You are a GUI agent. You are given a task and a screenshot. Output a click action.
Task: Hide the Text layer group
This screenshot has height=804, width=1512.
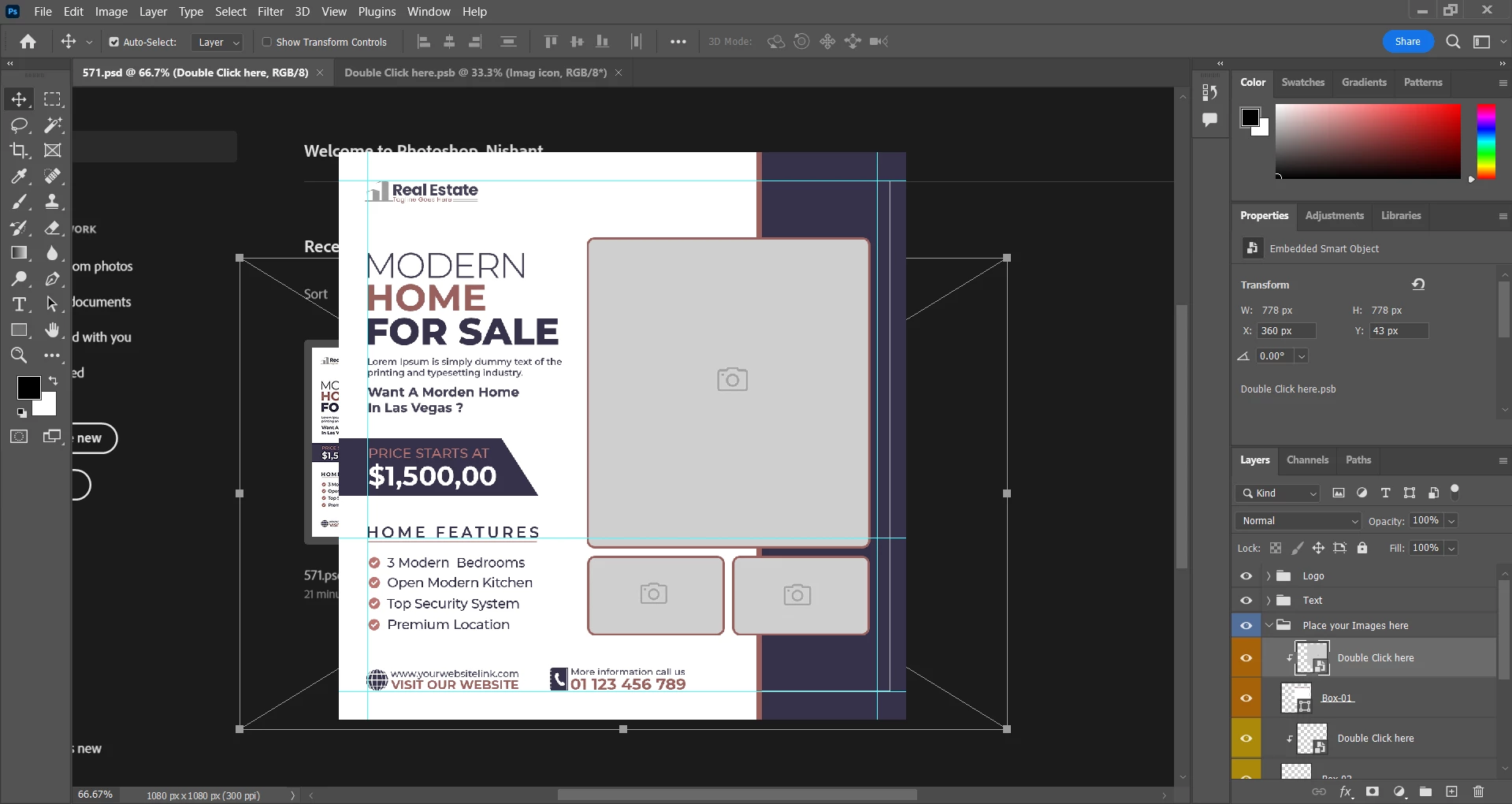[1246, 601]
